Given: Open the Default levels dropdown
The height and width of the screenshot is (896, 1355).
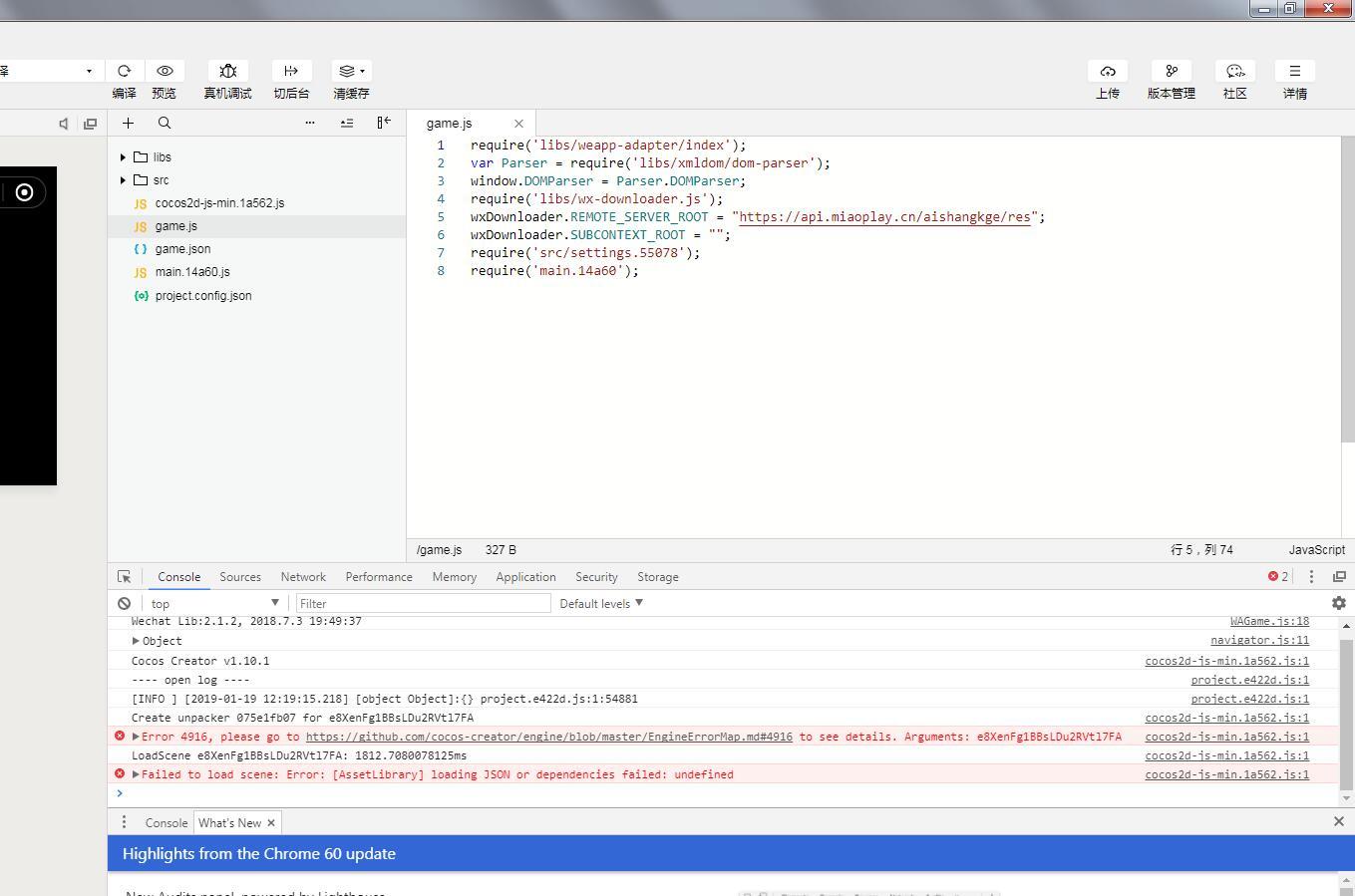Looking at the screenshot, I should tap(601, 603).
